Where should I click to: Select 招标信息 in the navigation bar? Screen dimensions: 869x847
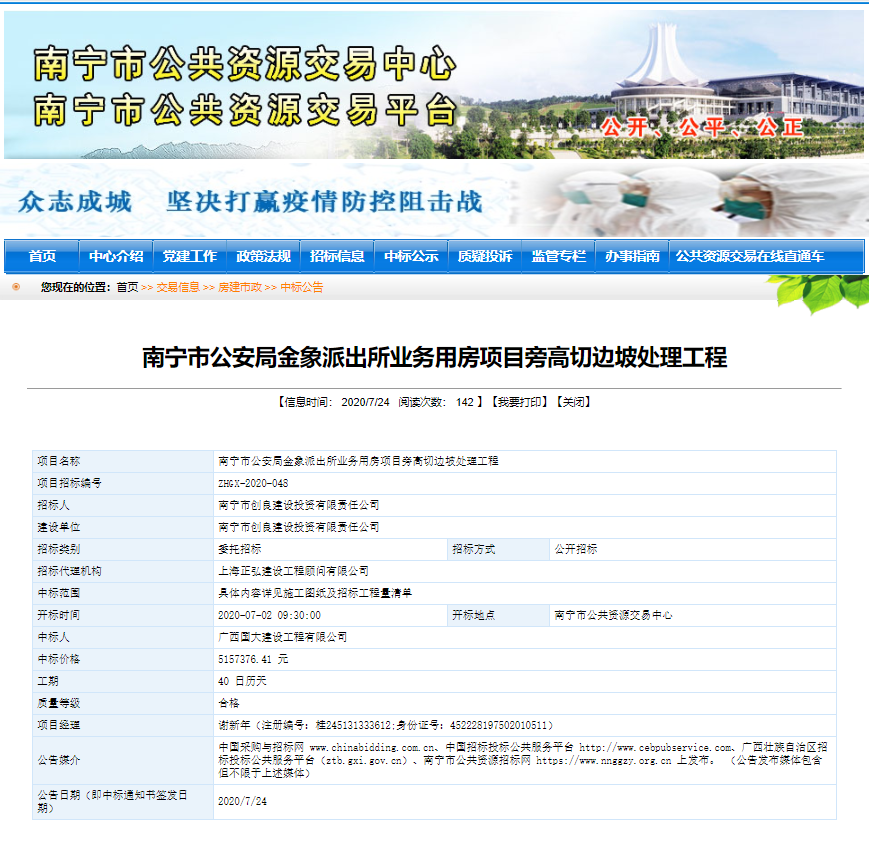point(337,256)
